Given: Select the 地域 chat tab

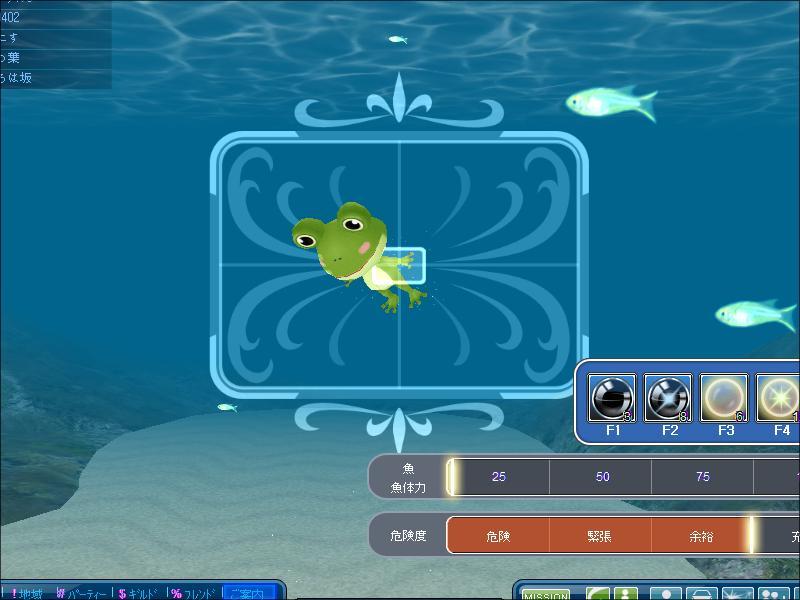Looking at the screenshot, I should pos(26,593).
